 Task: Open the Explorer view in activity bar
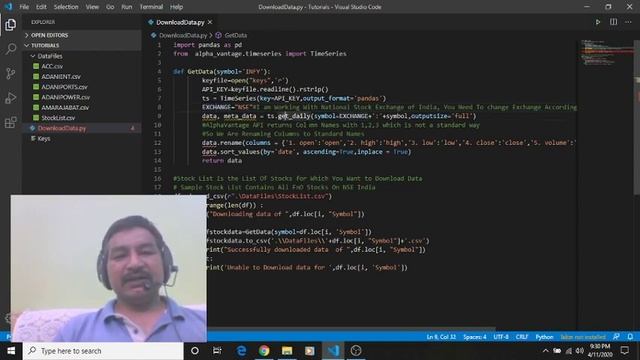point(11,25)
